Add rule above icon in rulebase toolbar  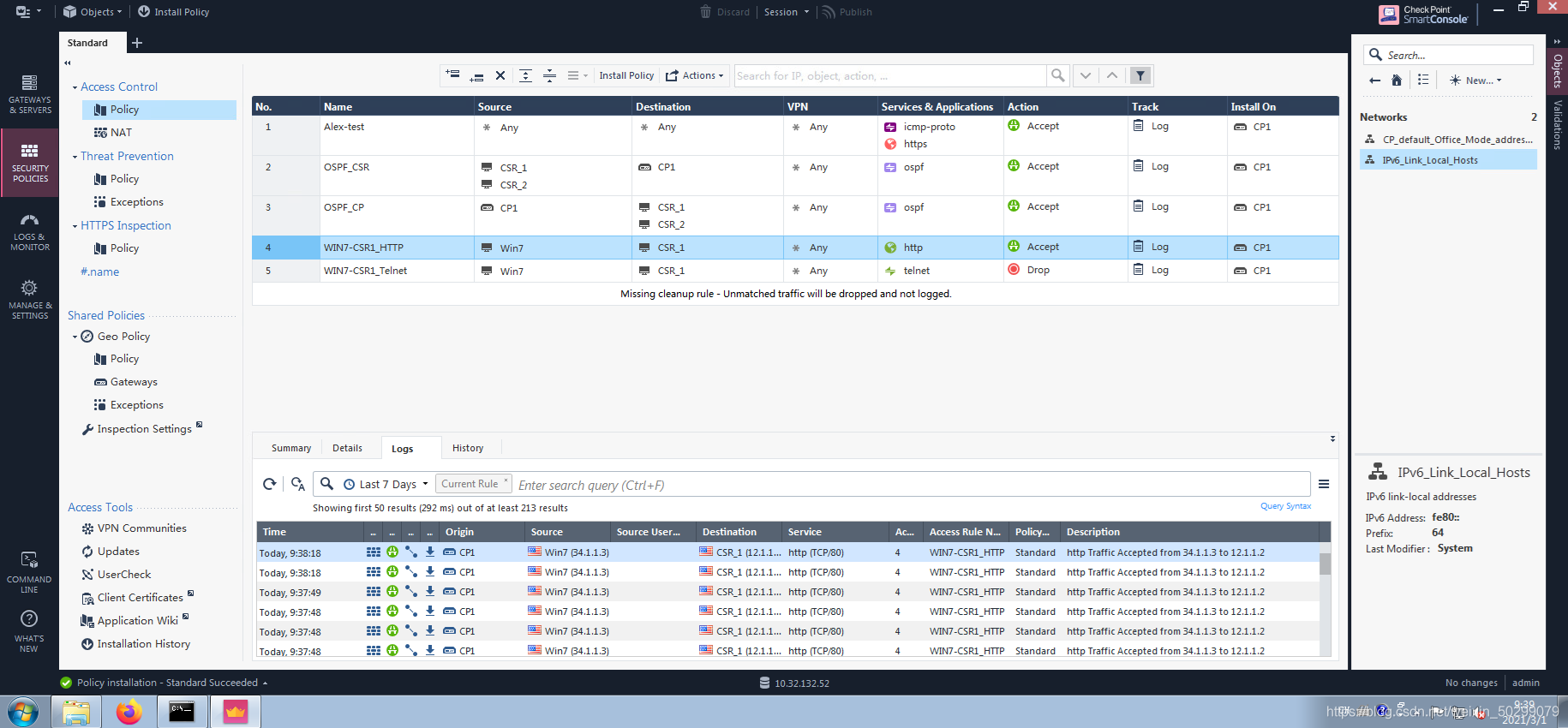[x=452, y=75]
